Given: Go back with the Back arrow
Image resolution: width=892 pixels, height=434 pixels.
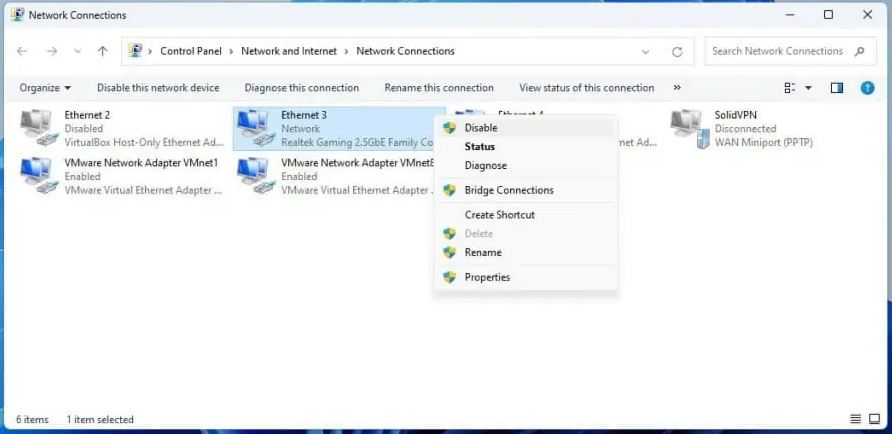Looking at the screenshot, I should click(22, 51).
